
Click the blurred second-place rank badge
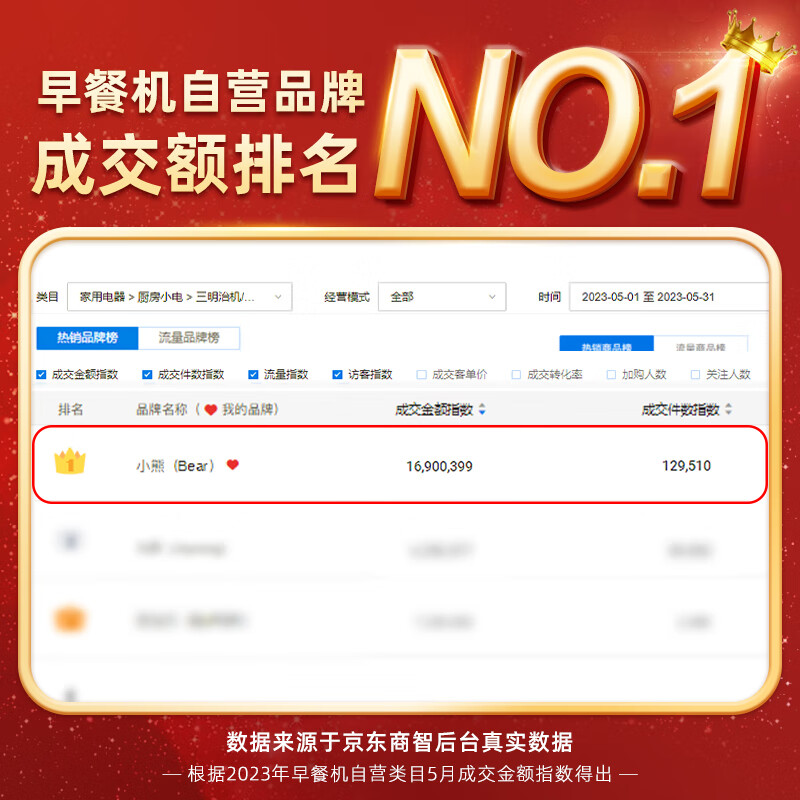(x=70, y=540)
